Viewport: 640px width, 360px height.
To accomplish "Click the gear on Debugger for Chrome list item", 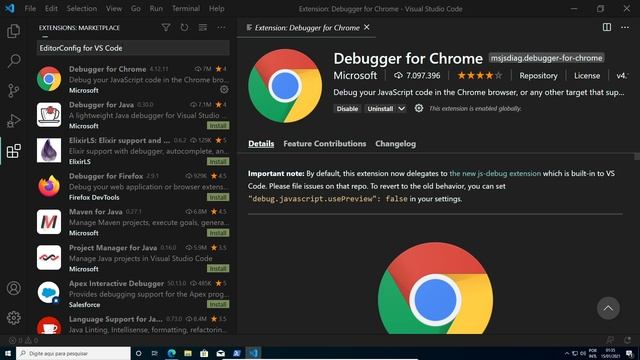I will (224, 89).
